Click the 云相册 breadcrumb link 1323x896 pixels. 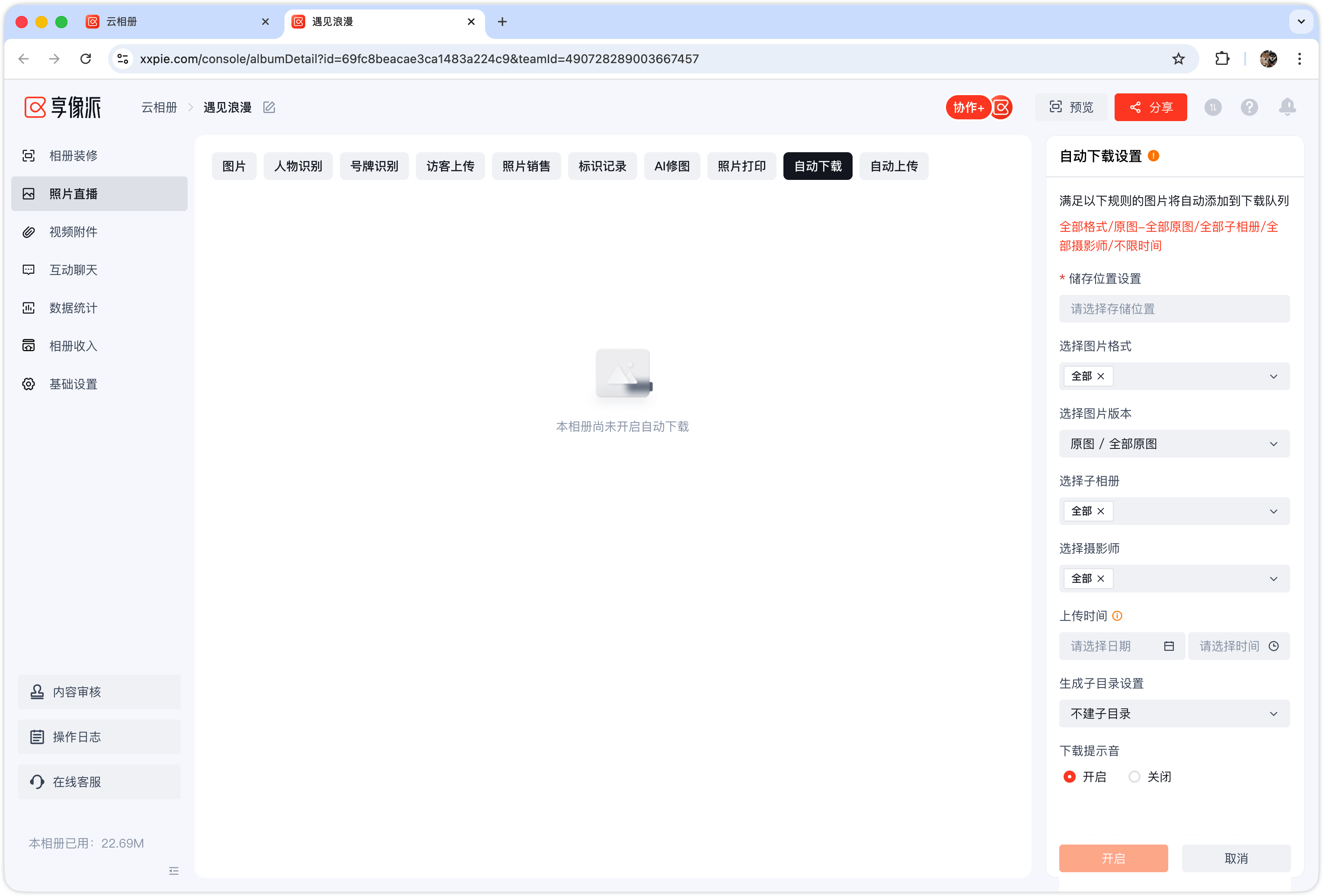(160, 107)
